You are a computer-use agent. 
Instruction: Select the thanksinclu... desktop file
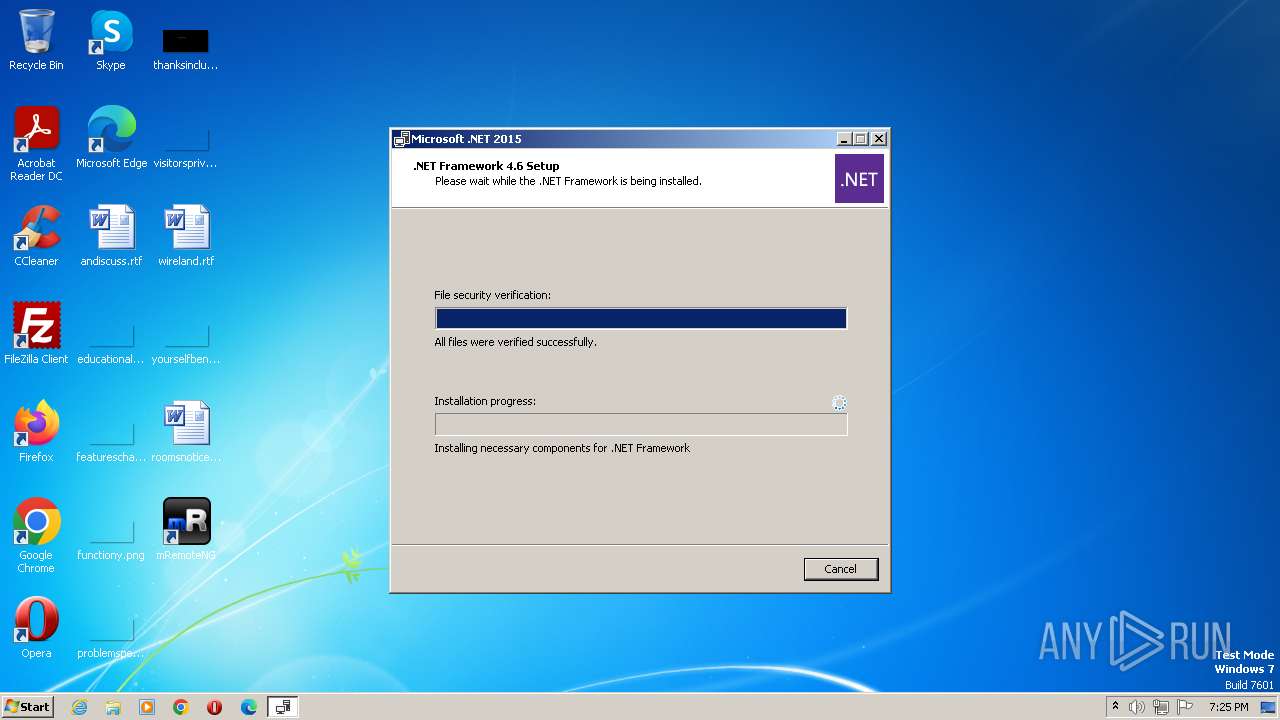click(185, 47)
